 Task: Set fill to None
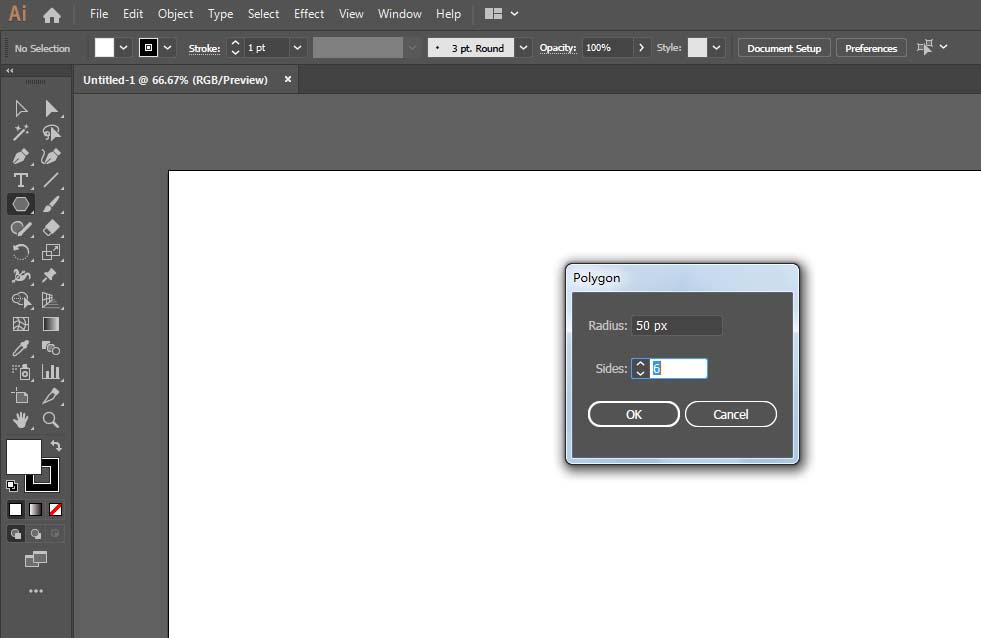(56, 510)
